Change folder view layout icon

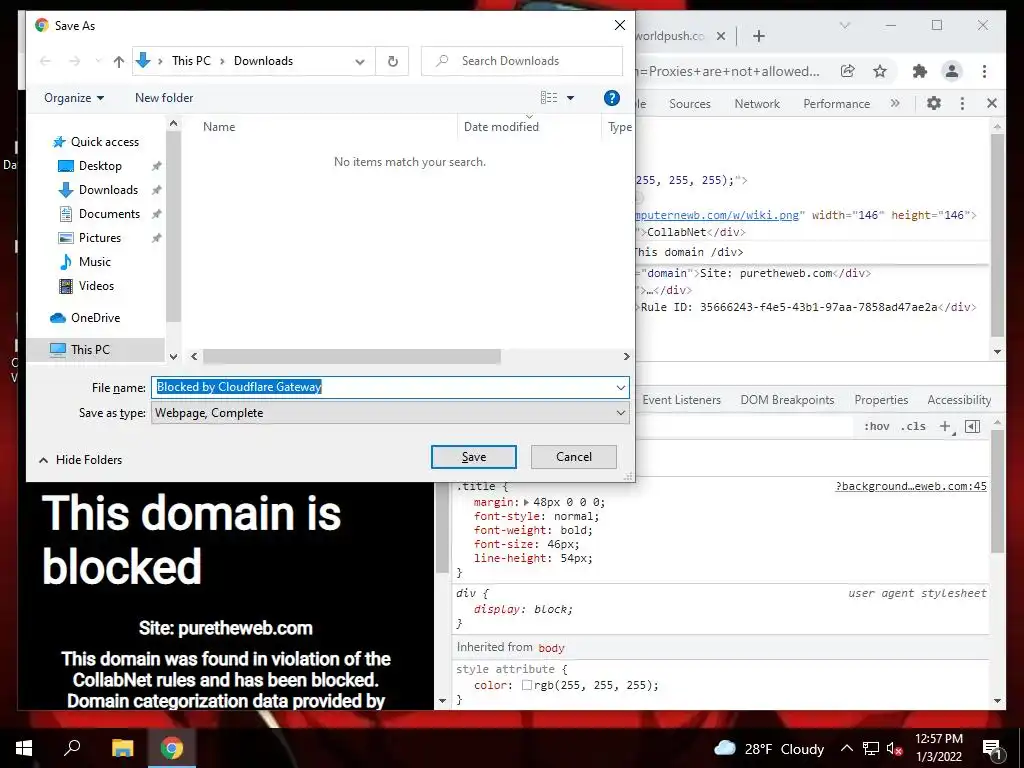pyautogui.click(x=549, y=98)
